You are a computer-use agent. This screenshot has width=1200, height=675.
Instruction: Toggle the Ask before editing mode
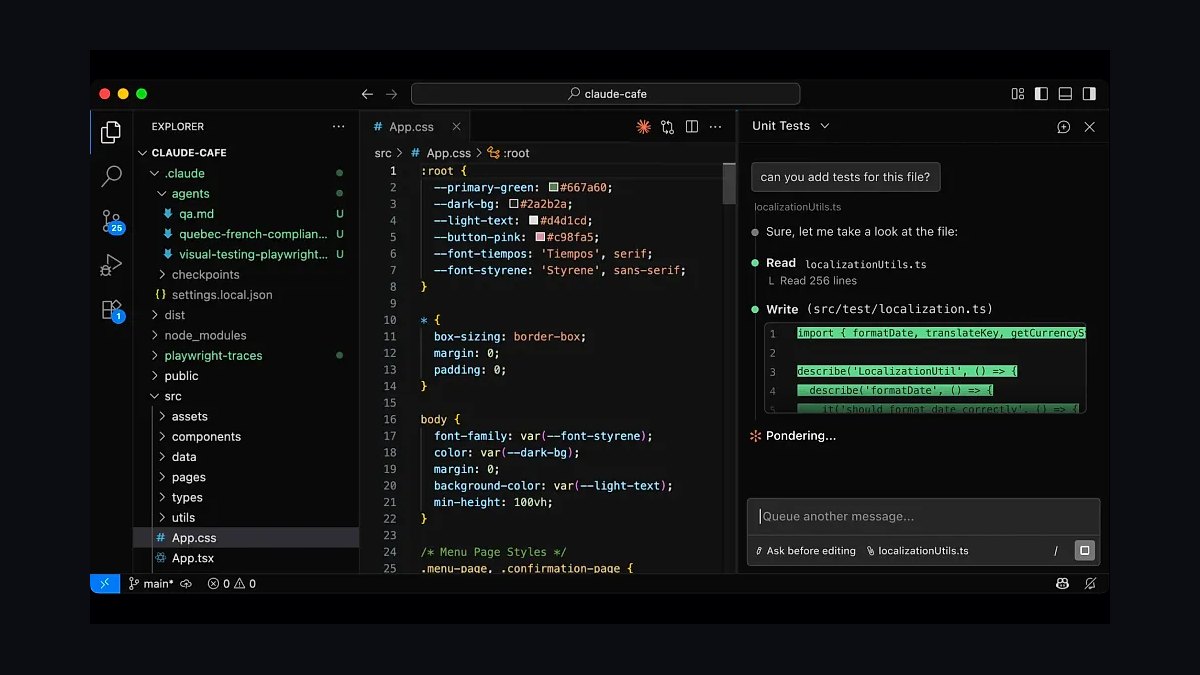click(805, 551)
